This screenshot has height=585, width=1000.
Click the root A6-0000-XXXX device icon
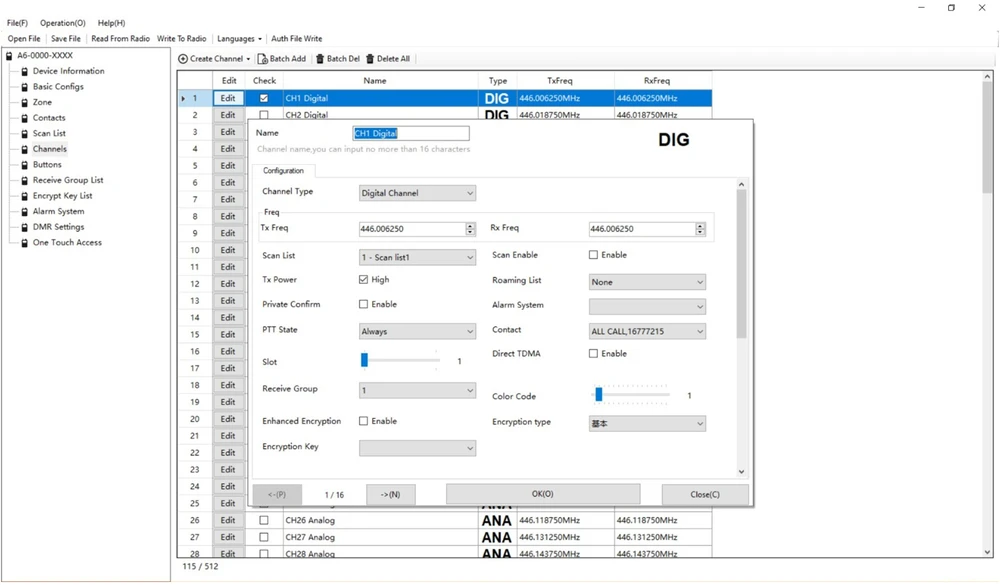[x=10, y=56]
